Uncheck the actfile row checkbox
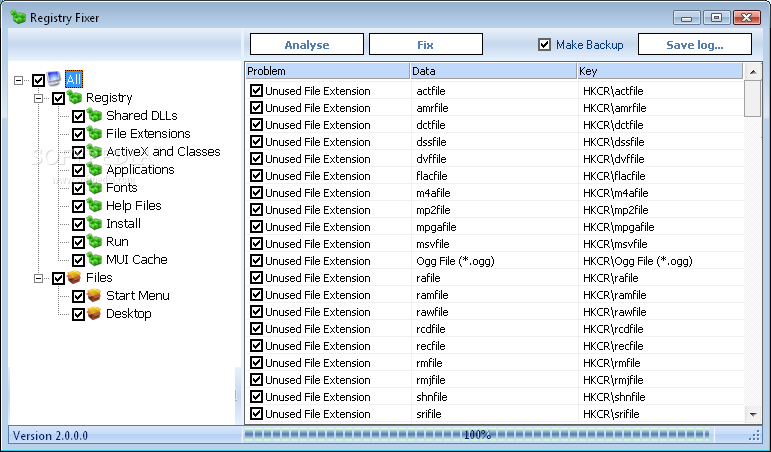The image size is (771, 452). (256, 90)
